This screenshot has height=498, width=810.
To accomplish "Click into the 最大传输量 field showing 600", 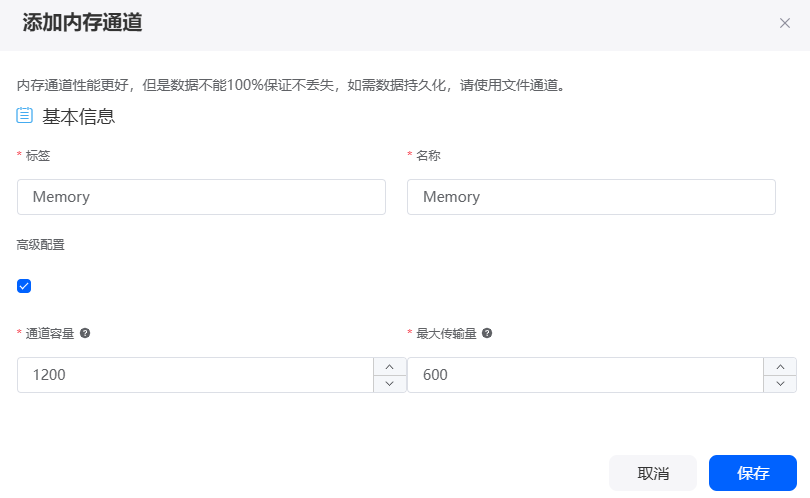I will pos(585,375).
